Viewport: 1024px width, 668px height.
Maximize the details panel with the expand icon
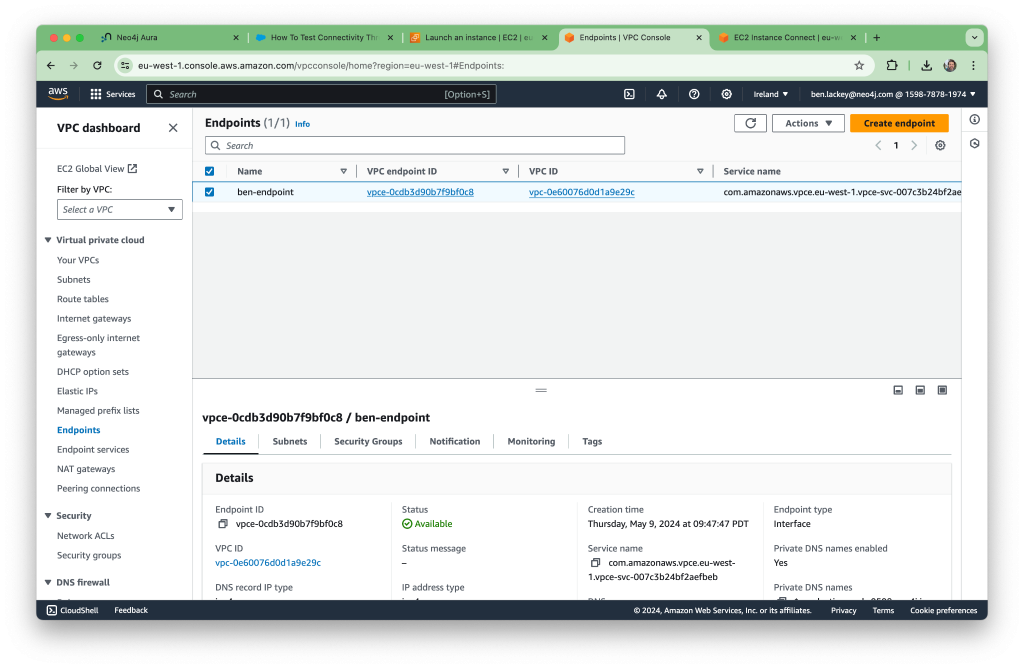pyautogui.click(x=941, y=390)
